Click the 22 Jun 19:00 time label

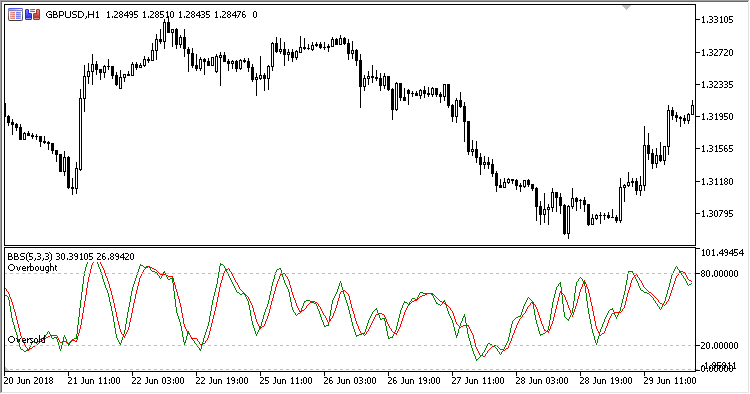pyautogui.click(x=222, y=381)
